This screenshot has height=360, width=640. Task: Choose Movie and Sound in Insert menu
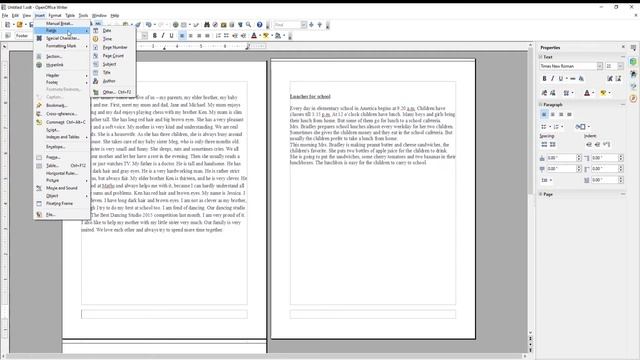pos(62,188)
